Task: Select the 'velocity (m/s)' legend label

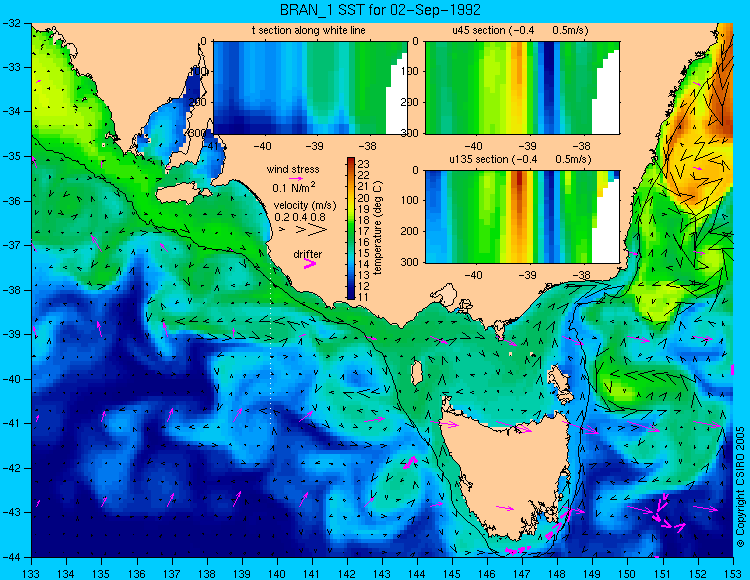Action: pos(305,206)
